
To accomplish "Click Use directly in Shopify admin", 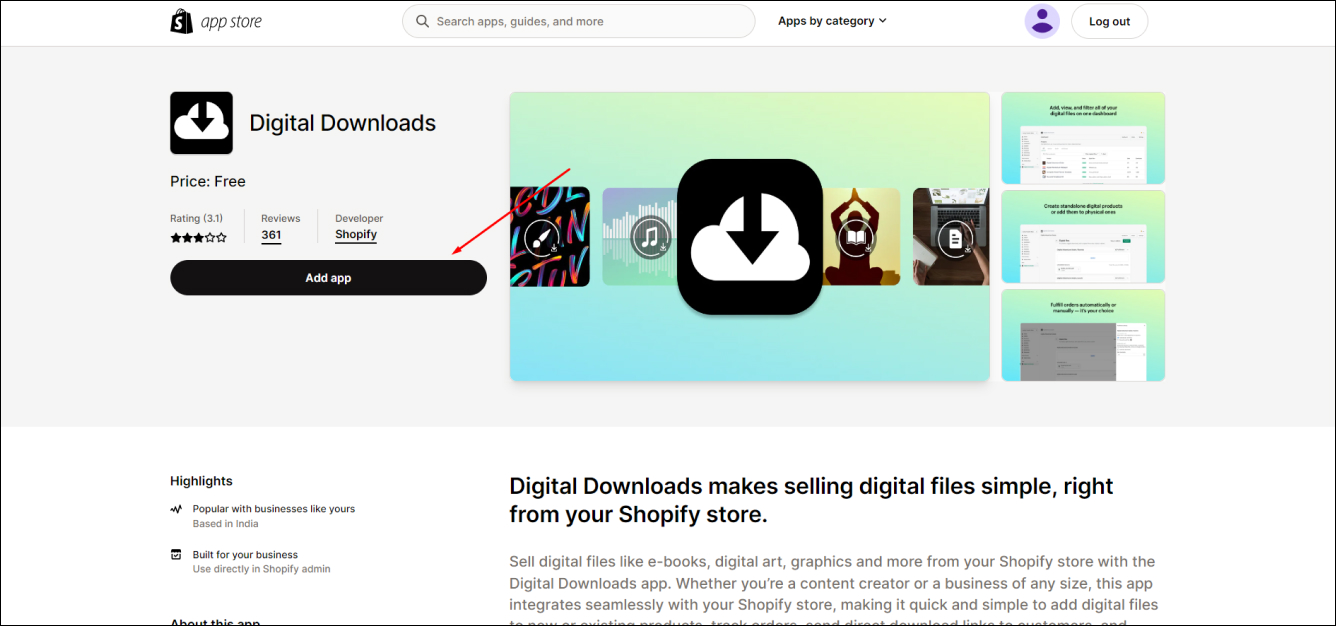I will coord(261,569).
